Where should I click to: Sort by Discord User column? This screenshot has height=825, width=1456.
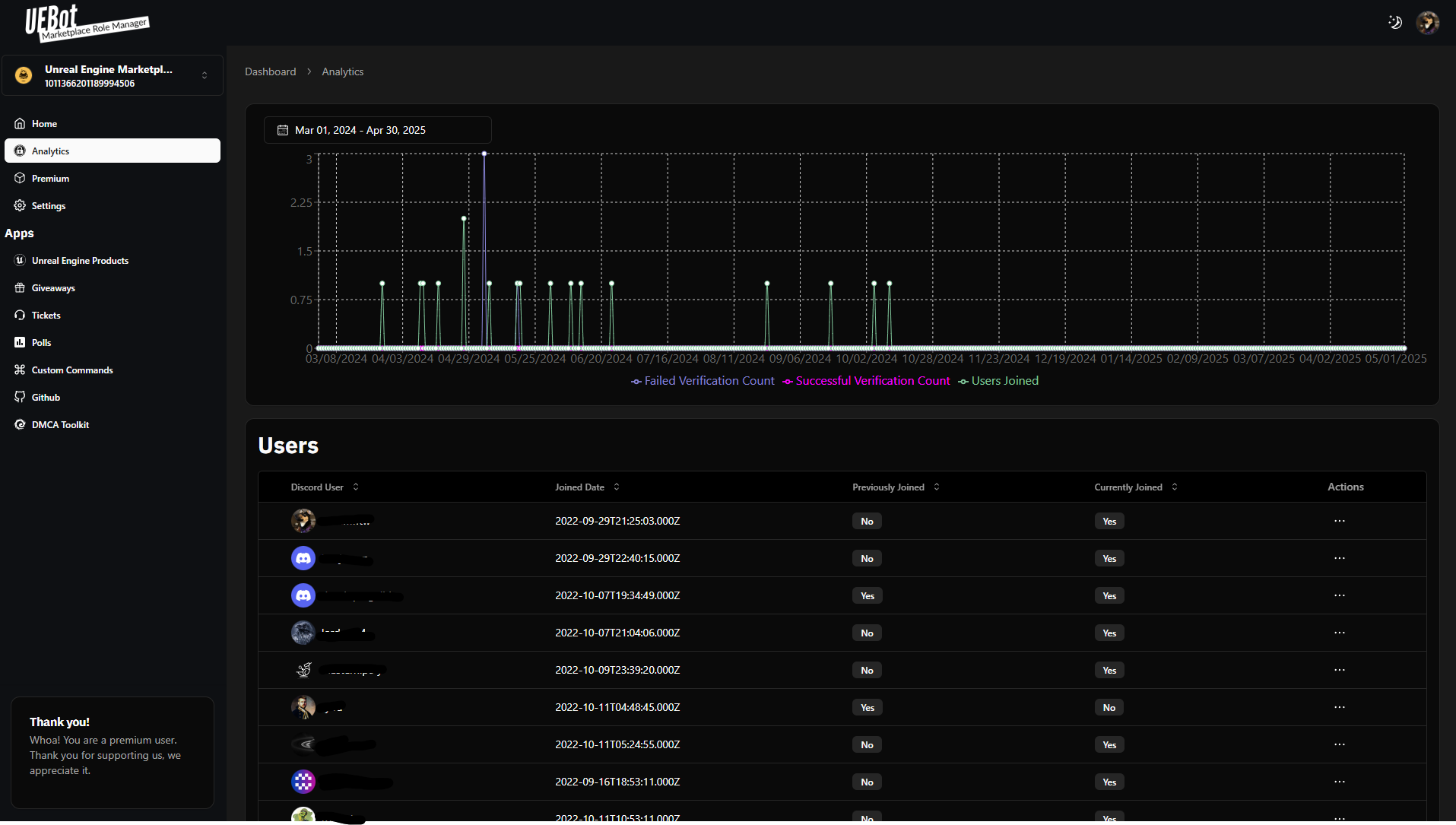point(325,487)
